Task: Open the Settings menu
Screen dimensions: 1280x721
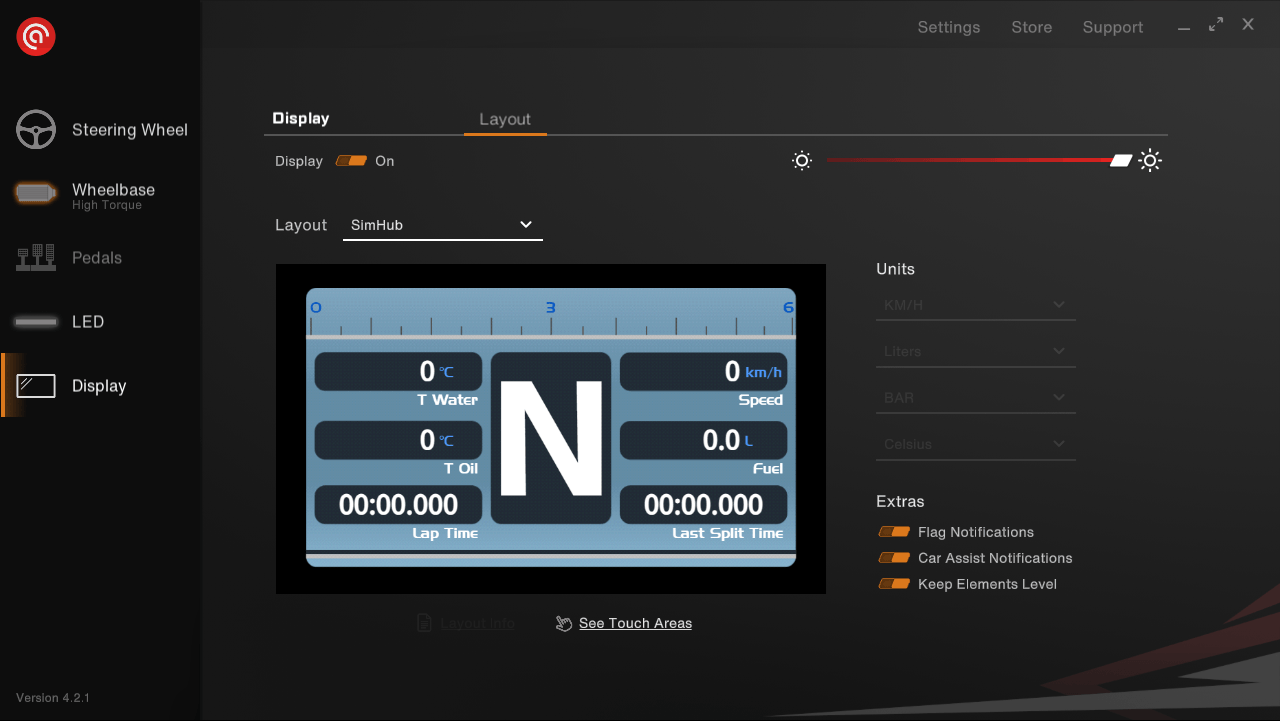Action: pyautogui.click(x=948, y=27)
